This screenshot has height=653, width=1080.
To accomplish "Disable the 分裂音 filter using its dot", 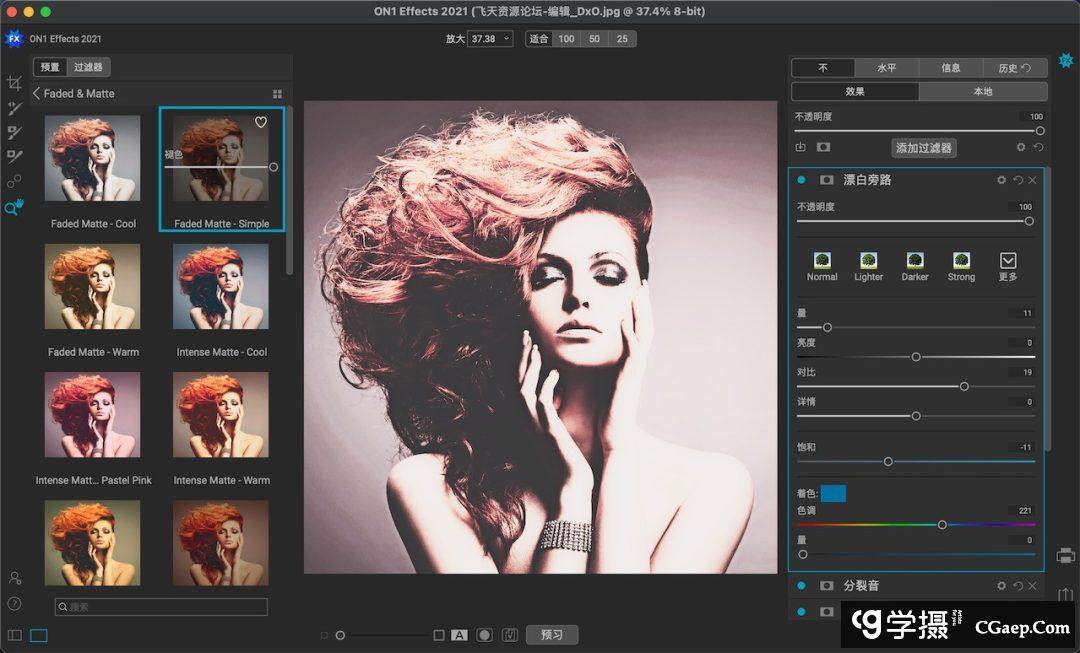I will [802, 586].
